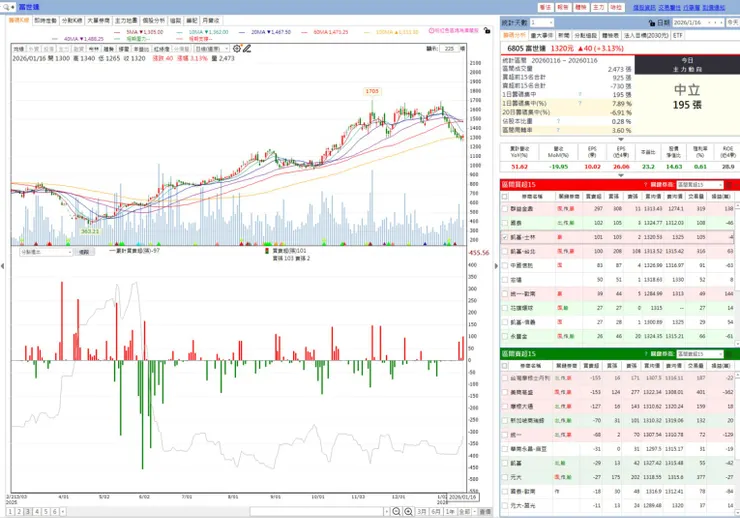Open the 日線(還原) period dropdown
The height and width of the screenshot is (518, 740).
click(212, 49)
